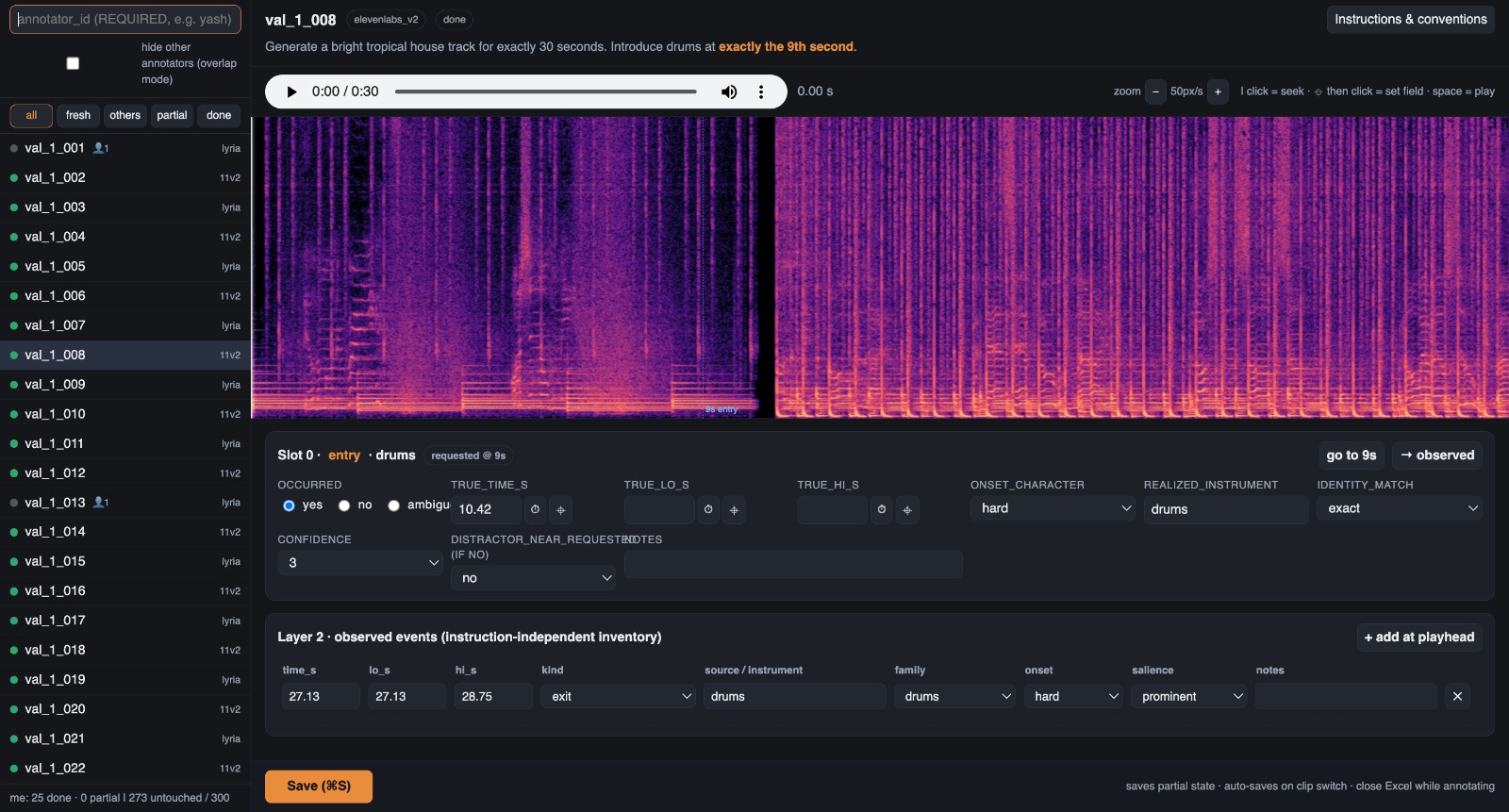Click the go to 9s button
Screen dimensions: 1509x812
point(1351,456)
